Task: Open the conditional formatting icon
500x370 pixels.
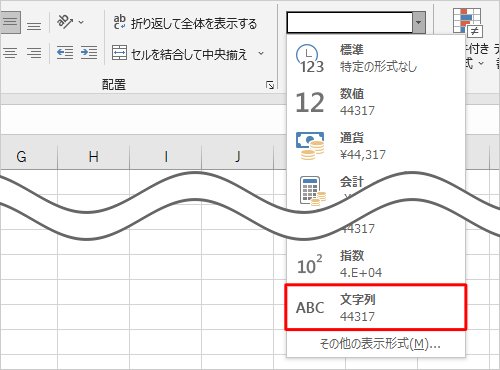Action: [467, 22]
